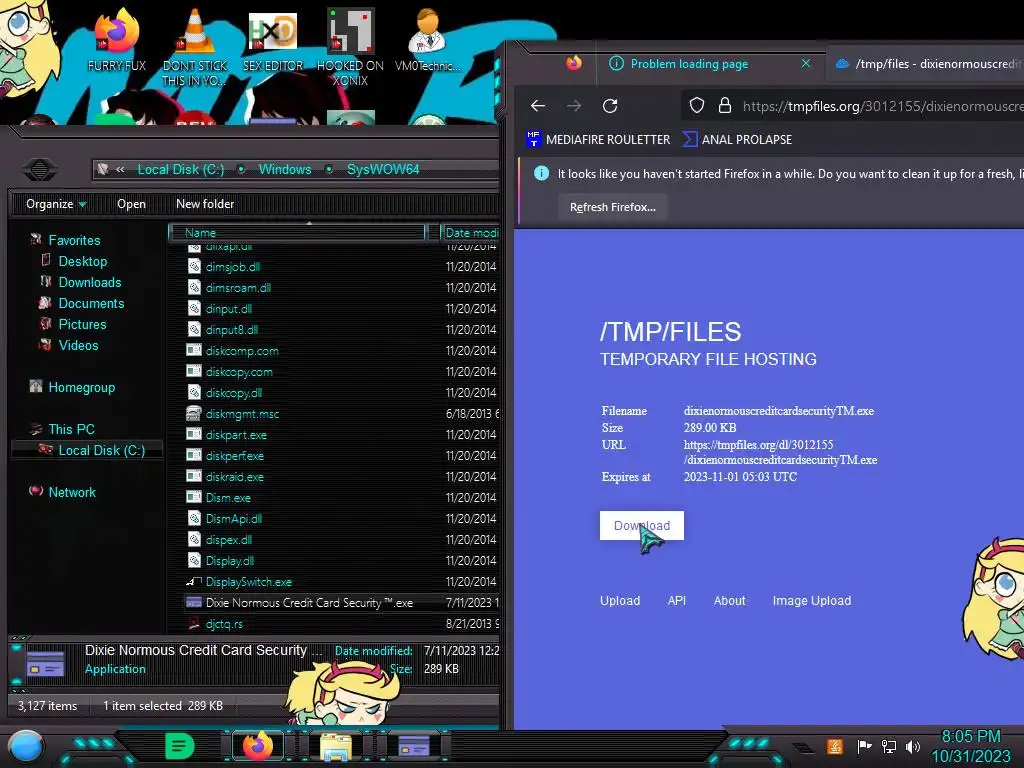Image resolution: width=1024 pixels, height=768 pixels.
Task: Switch to the Problem loading page tab
Action: coord(690,63)
